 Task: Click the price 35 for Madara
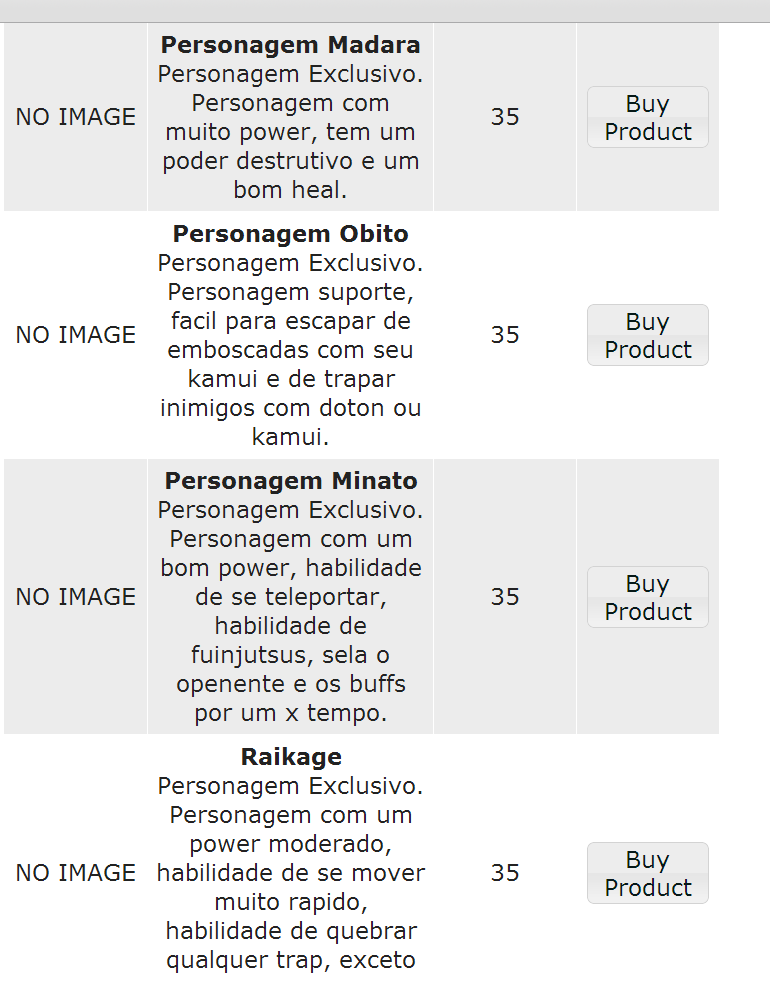tap(505, 117)
